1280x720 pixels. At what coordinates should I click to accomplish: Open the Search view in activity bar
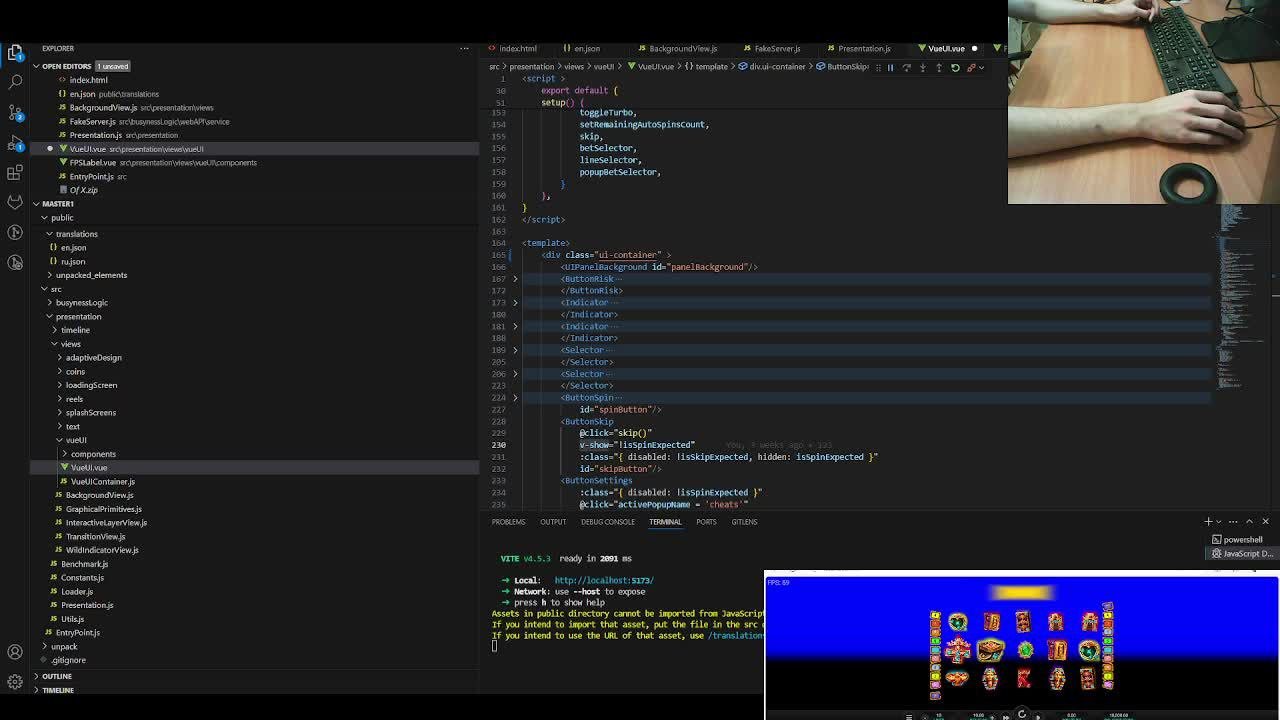[x=15, y=81]
